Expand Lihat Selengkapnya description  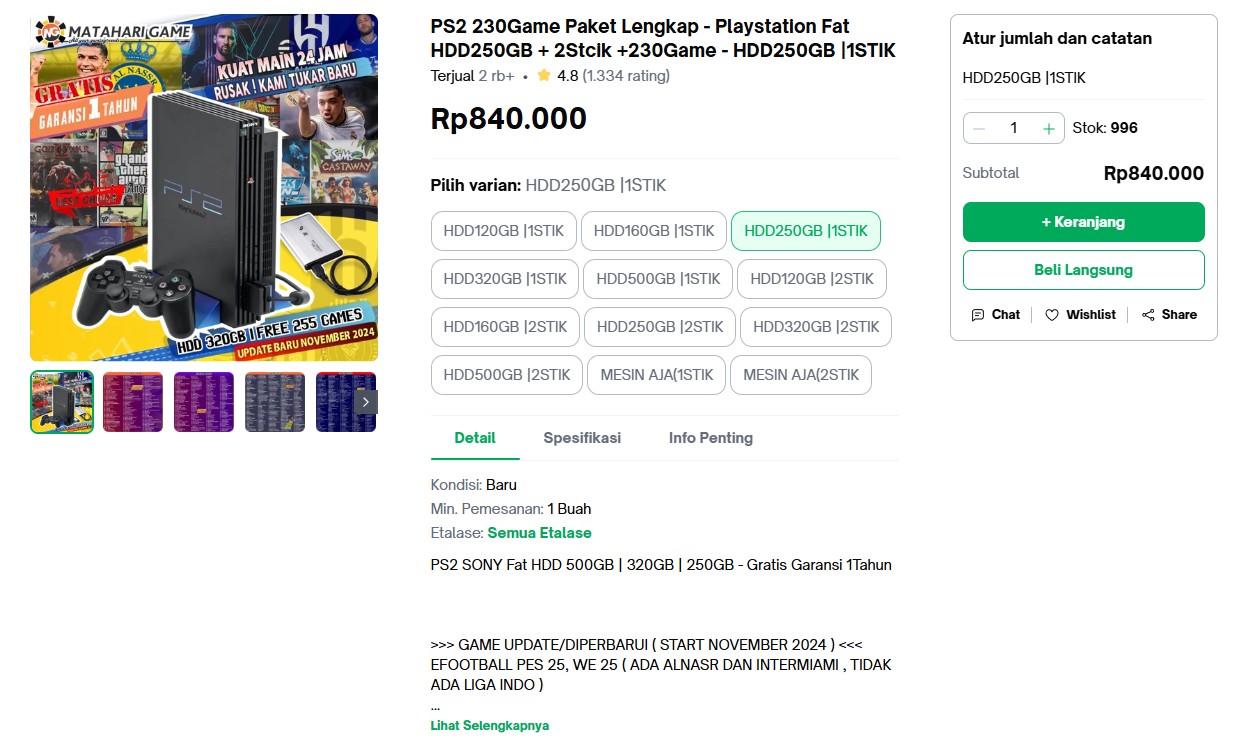pos(489,725)
